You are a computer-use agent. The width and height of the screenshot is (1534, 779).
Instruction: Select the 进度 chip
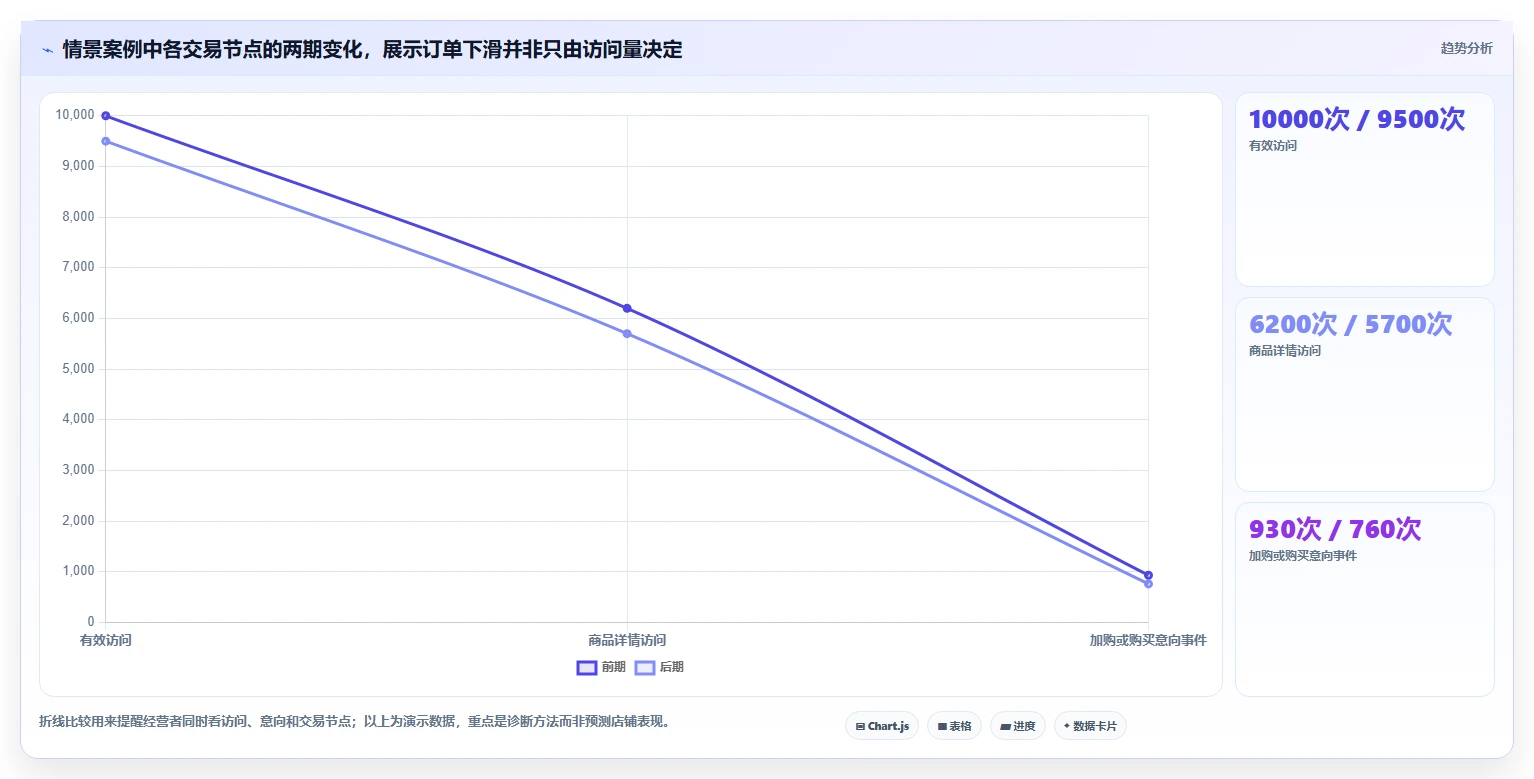point(1018,726)
